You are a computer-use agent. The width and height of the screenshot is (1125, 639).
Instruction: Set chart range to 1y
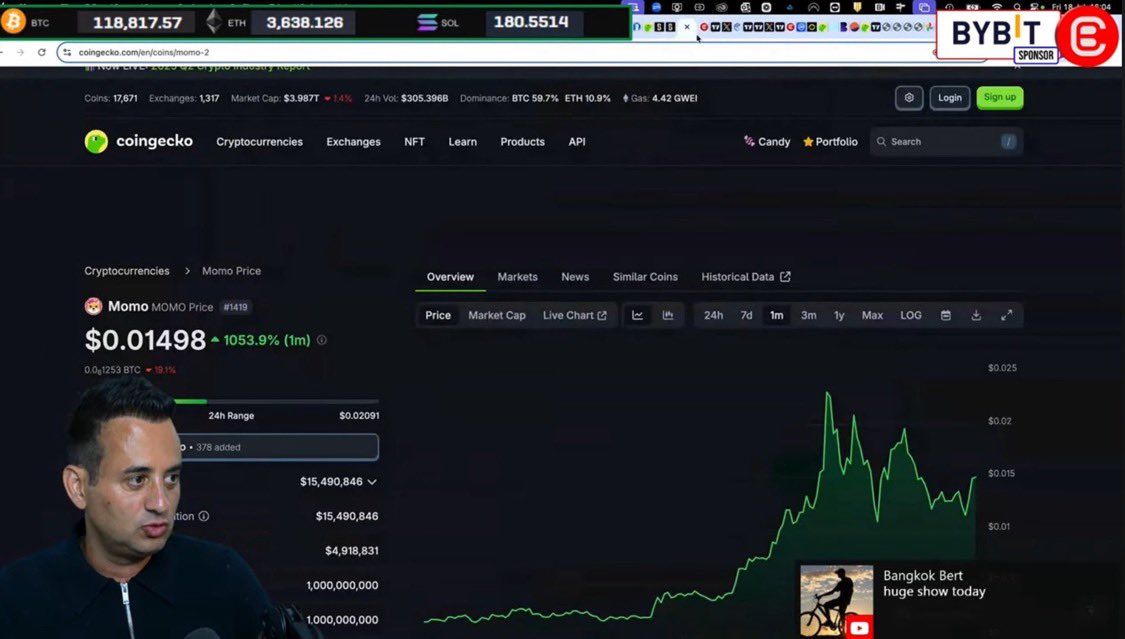(839, 315)
